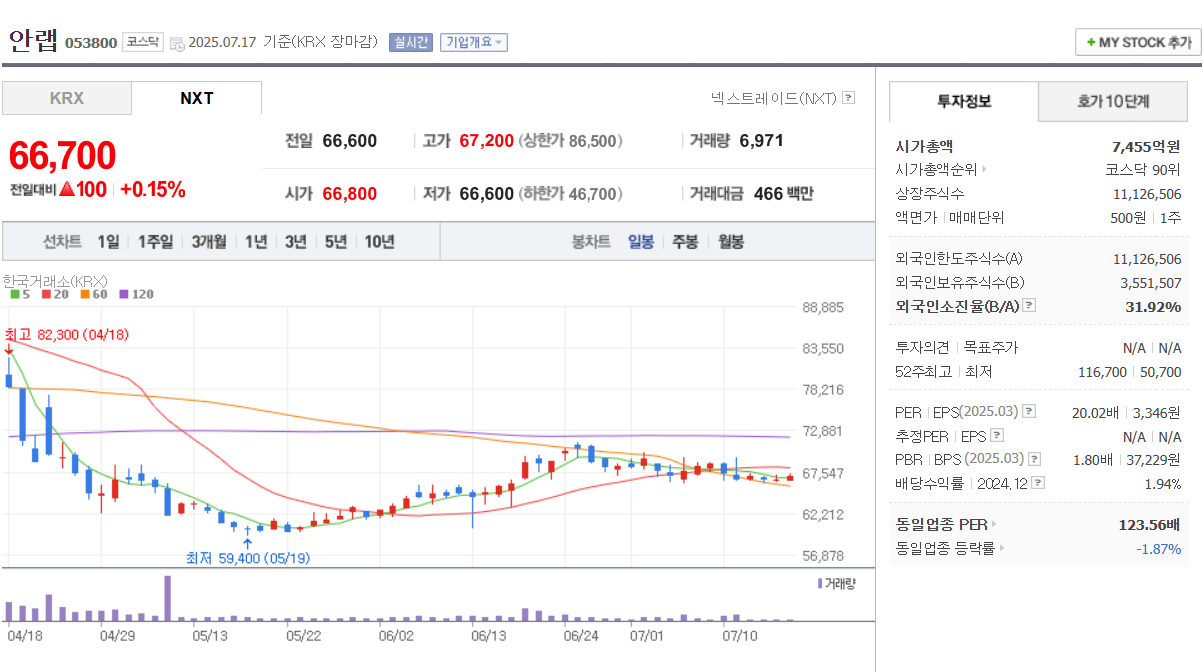1204x672 pixels.
Task: Select the 주봉 candle chart
Action: tap(685, 241)
